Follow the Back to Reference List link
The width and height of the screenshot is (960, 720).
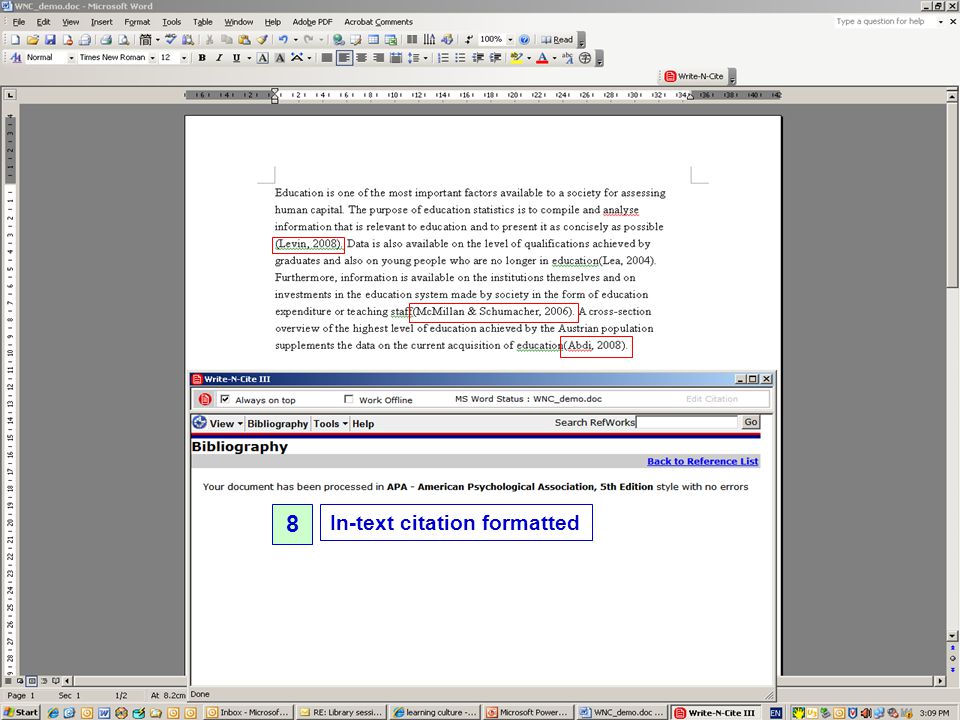(x=702, y=462)
